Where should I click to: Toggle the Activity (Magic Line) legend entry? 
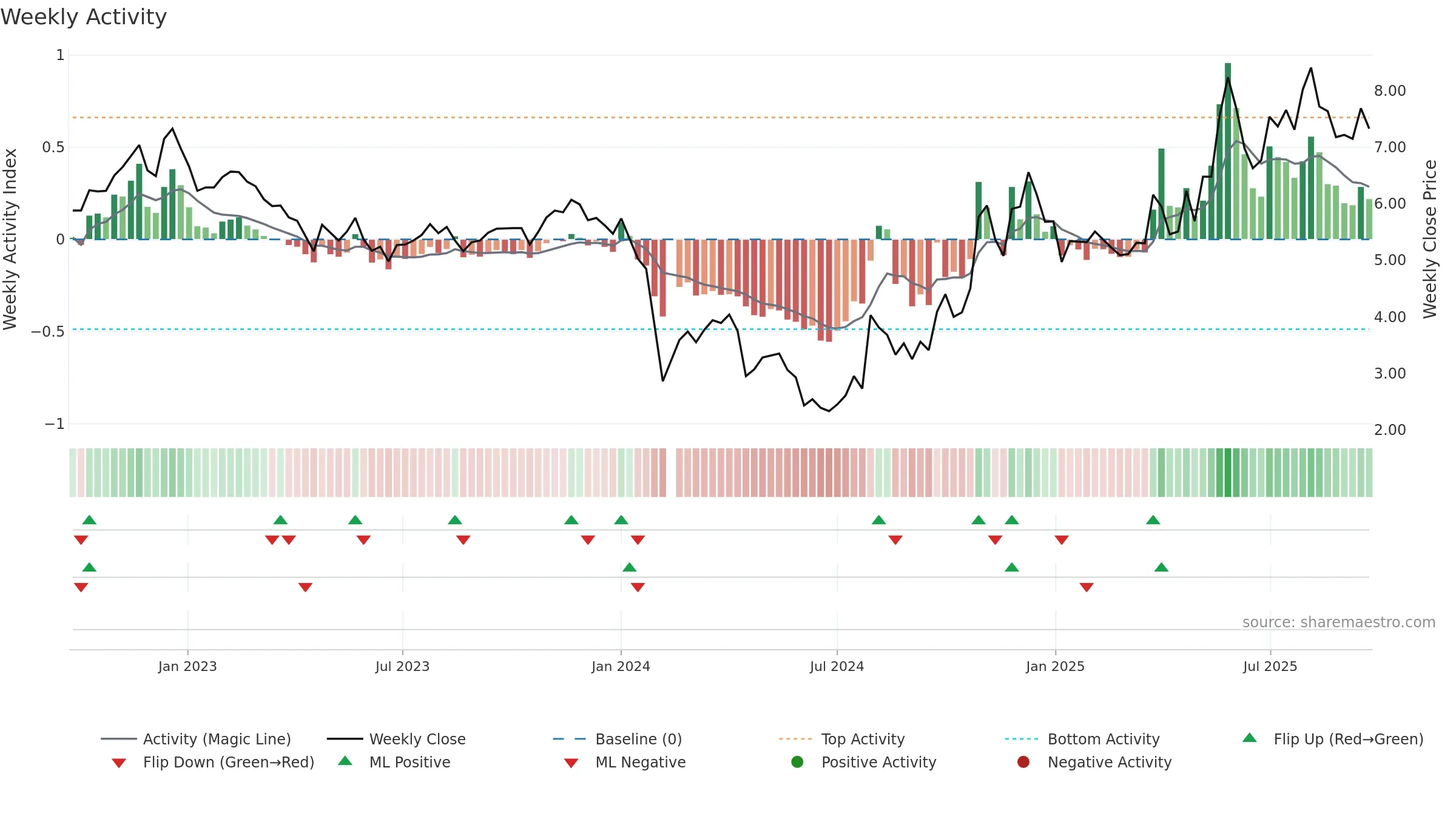tap(195, 739)
